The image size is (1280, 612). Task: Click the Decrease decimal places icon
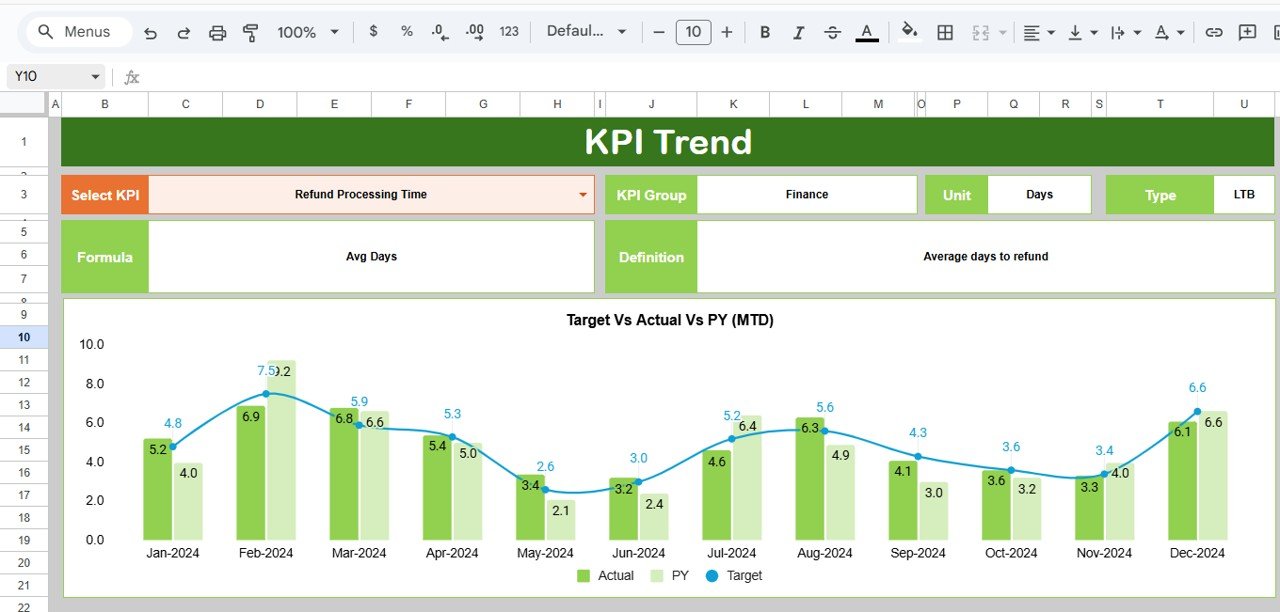pos(439,32)
